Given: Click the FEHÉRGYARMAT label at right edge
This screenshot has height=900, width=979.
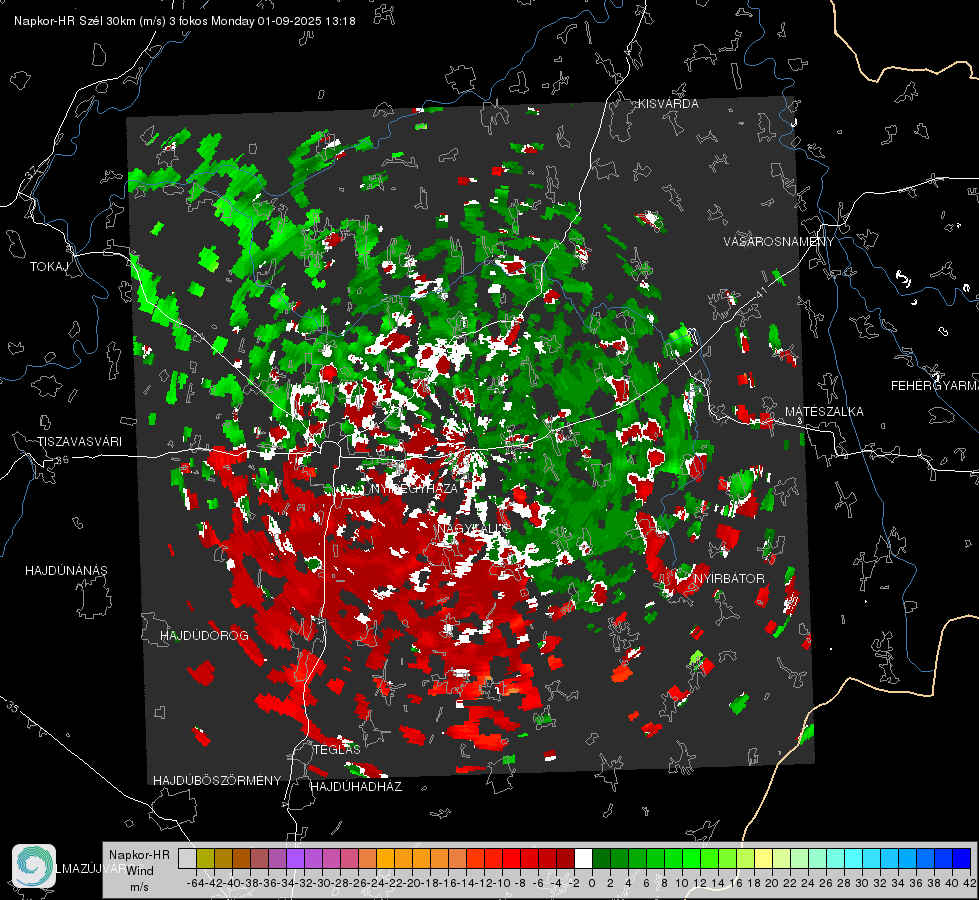Looking at the screenshot, I should [x=935, y=386].
